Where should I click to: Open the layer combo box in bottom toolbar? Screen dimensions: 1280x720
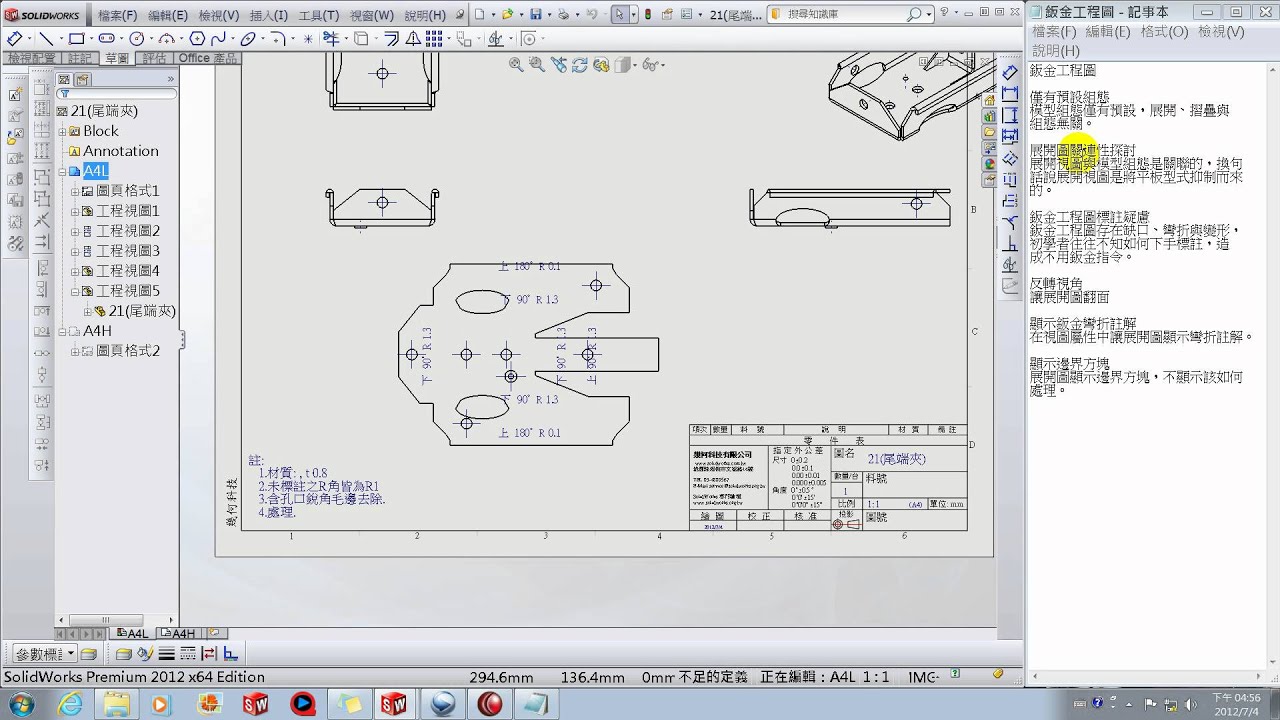pyautogui.click(x=45, y=654)
